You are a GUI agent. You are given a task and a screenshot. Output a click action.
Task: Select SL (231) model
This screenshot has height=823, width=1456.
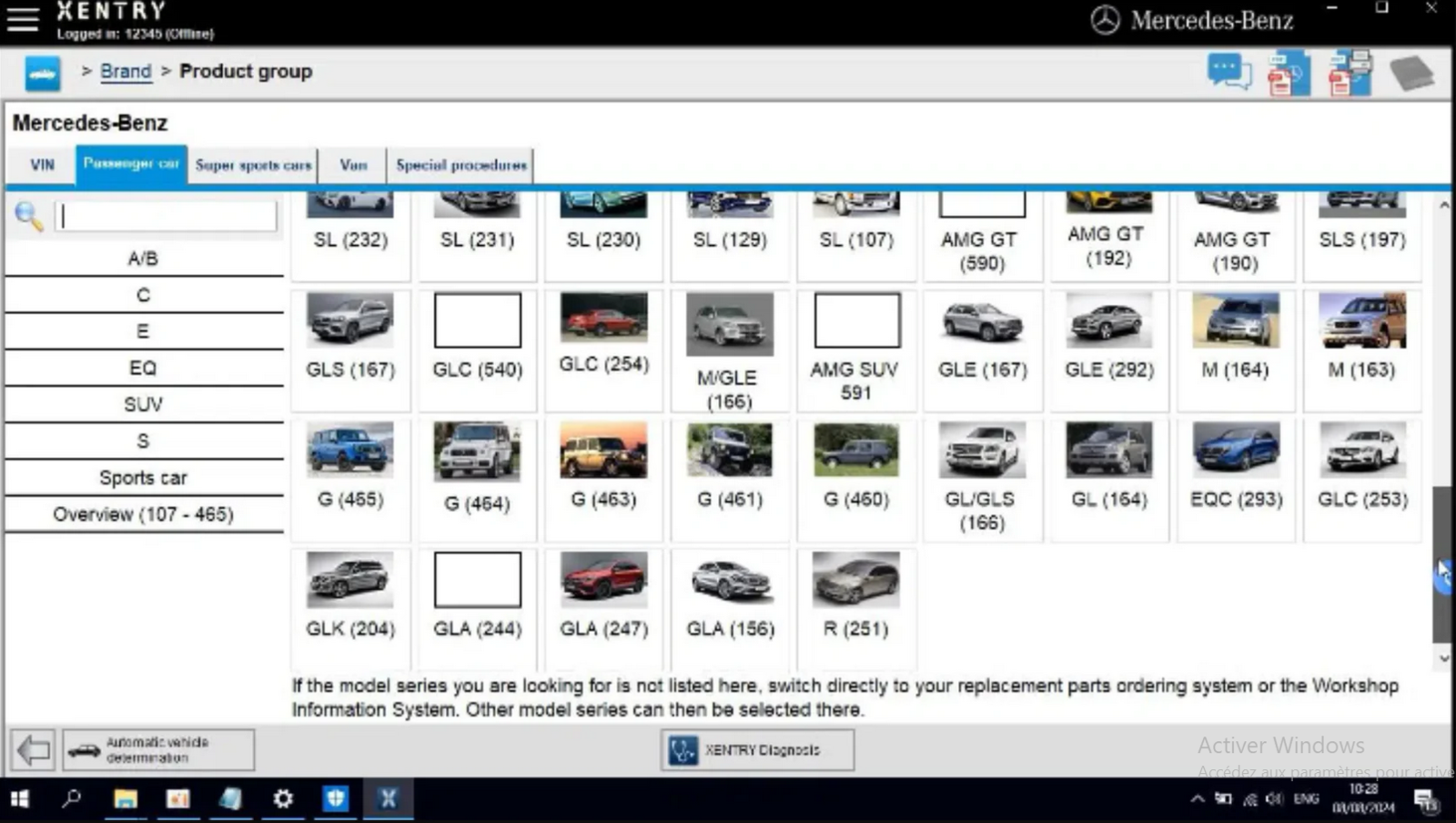[x=478, y=235]
